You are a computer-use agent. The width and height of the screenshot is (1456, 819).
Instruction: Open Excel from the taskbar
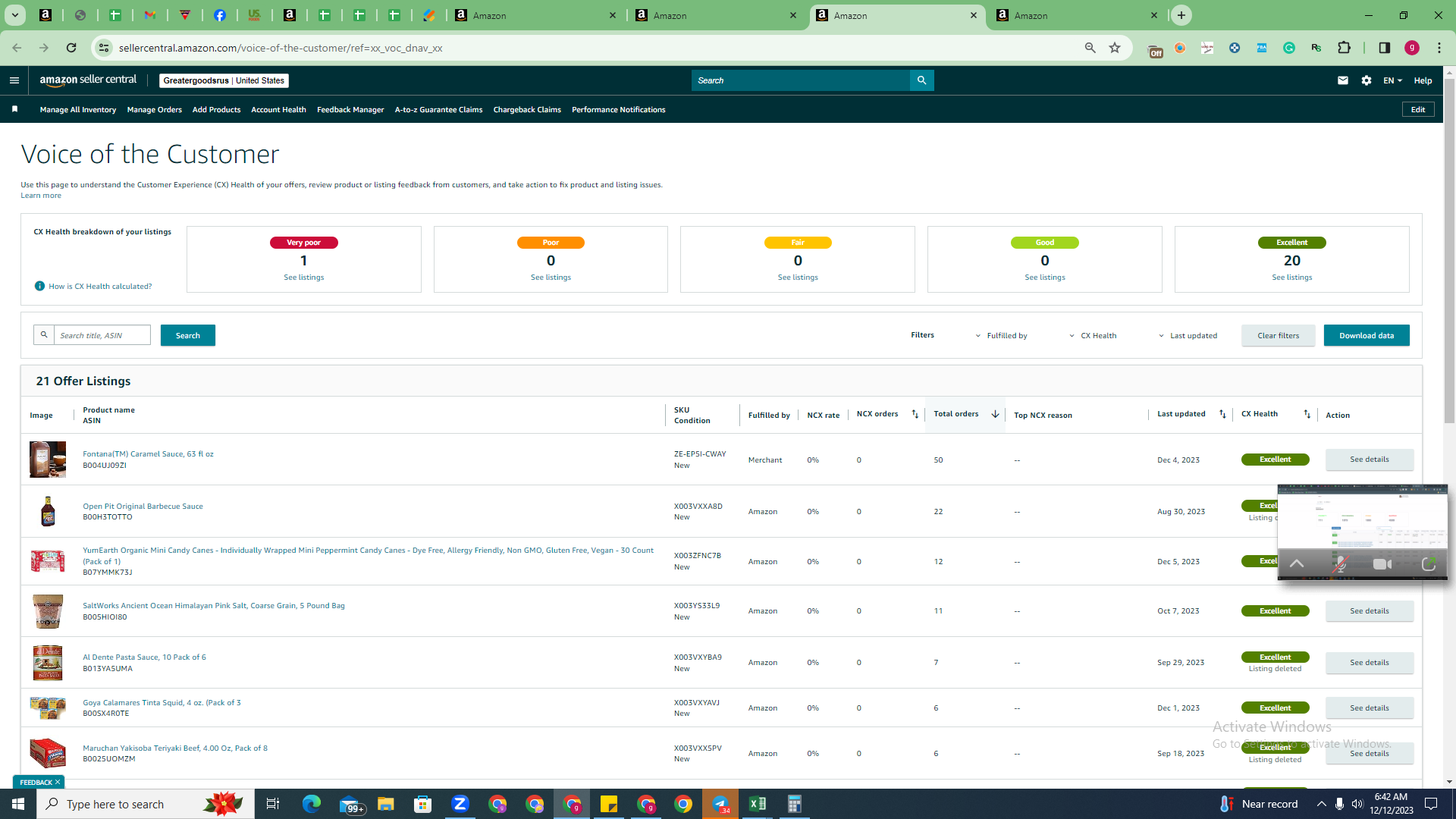758,804
